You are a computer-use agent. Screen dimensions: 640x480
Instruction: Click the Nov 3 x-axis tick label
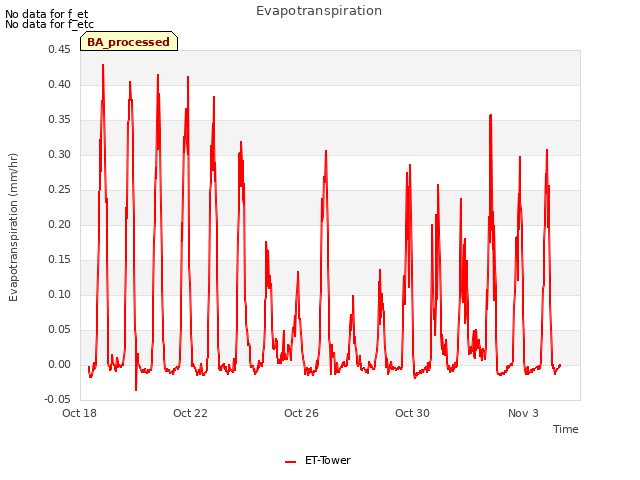(523, 413)
